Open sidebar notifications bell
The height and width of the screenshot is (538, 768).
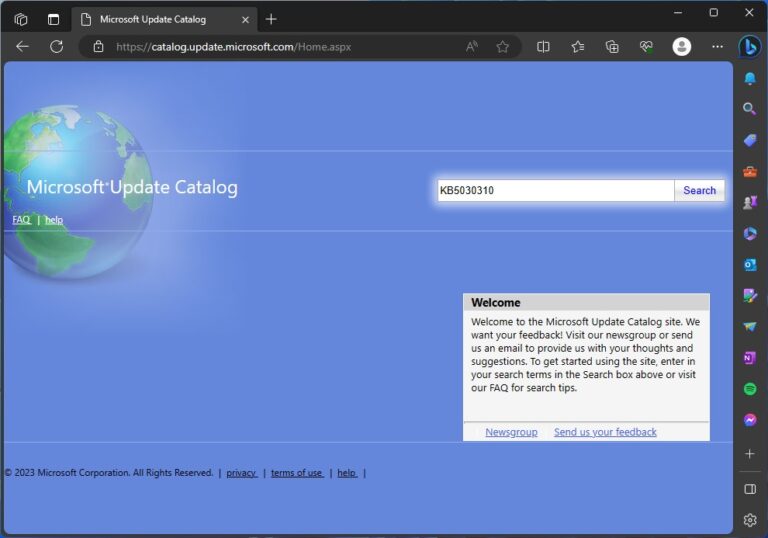click(x=749, y=78)
